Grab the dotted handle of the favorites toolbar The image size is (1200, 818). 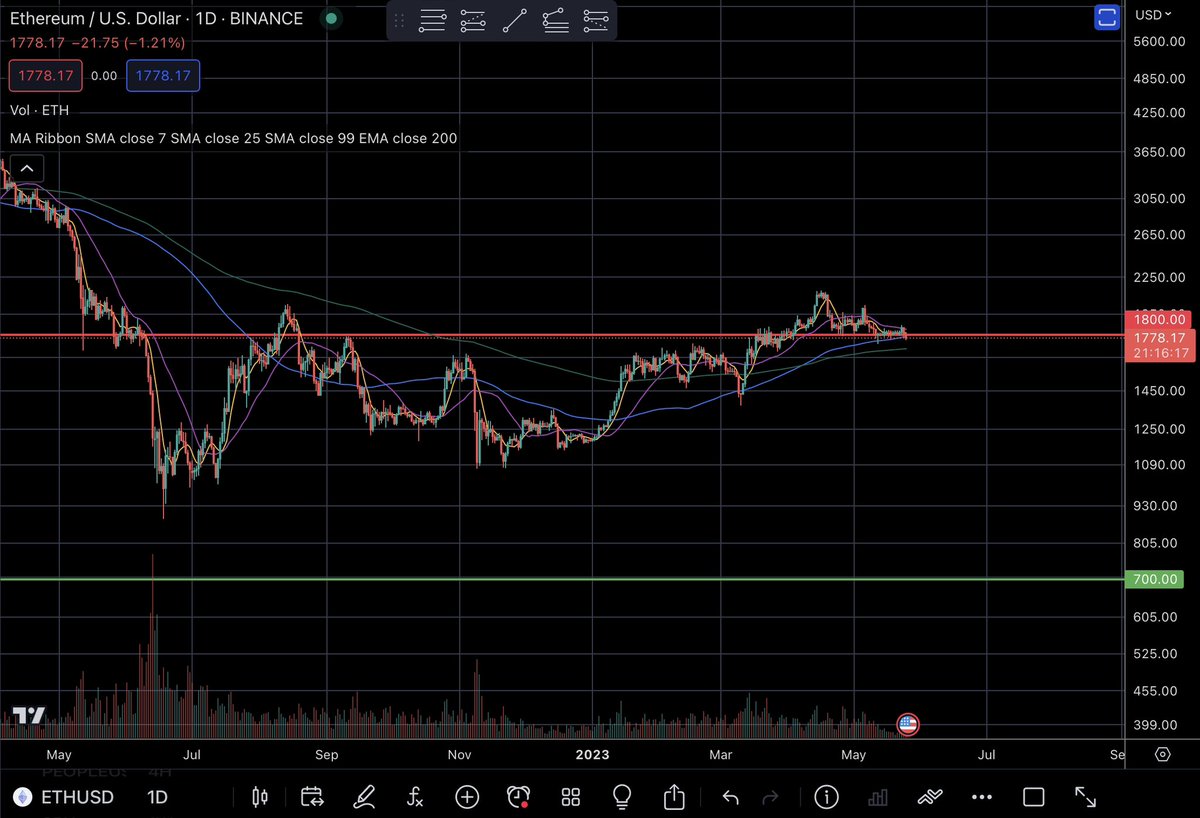tap(400, 20)
